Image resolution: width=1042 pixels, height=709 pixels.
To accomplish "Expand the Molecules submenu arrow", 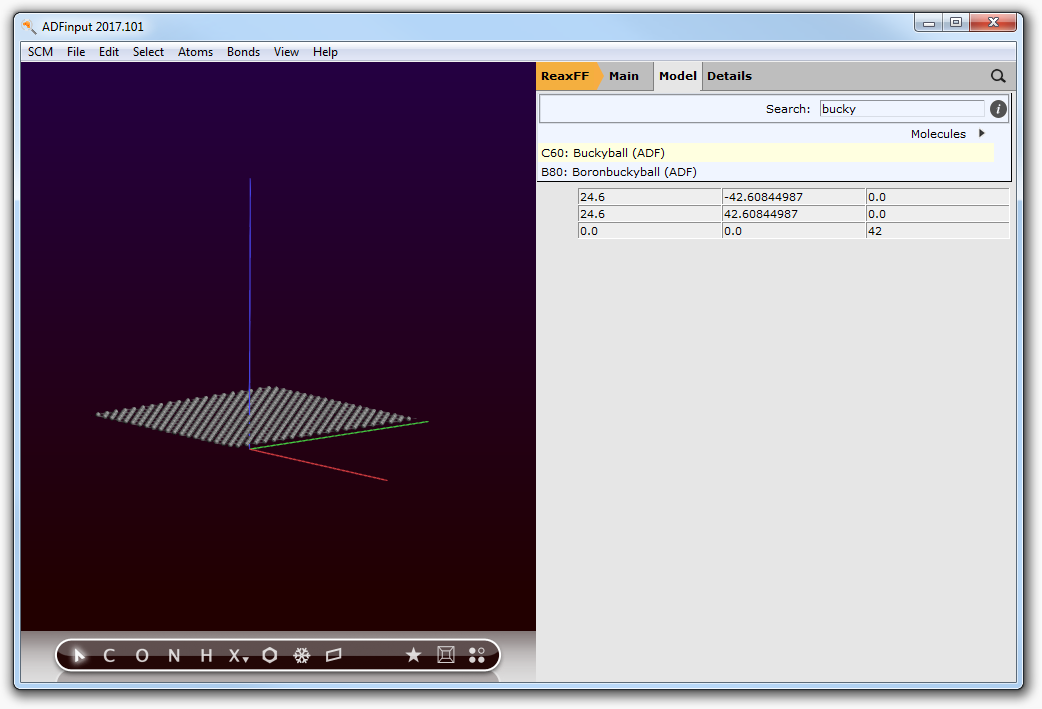I will point(982,134).
